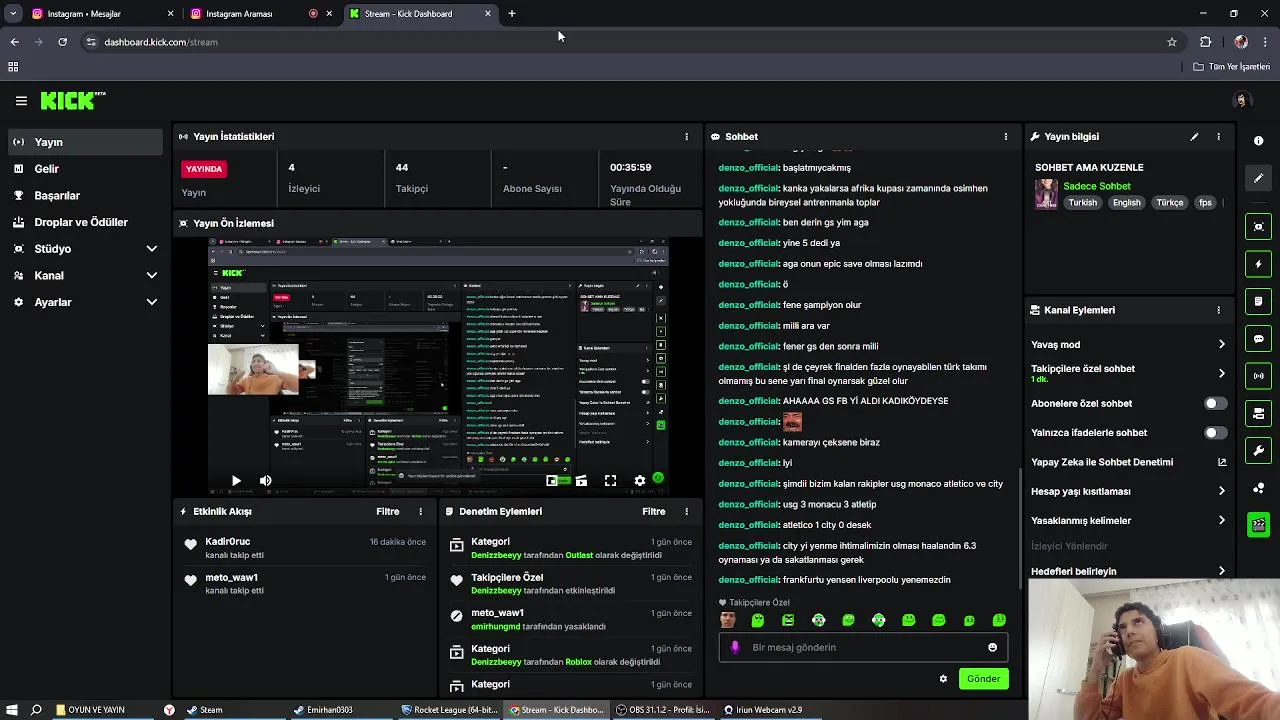Toggle Abonelere özel sohbet switch
The height and width of the screenshot is (720, 1280).
[1215, 404]
